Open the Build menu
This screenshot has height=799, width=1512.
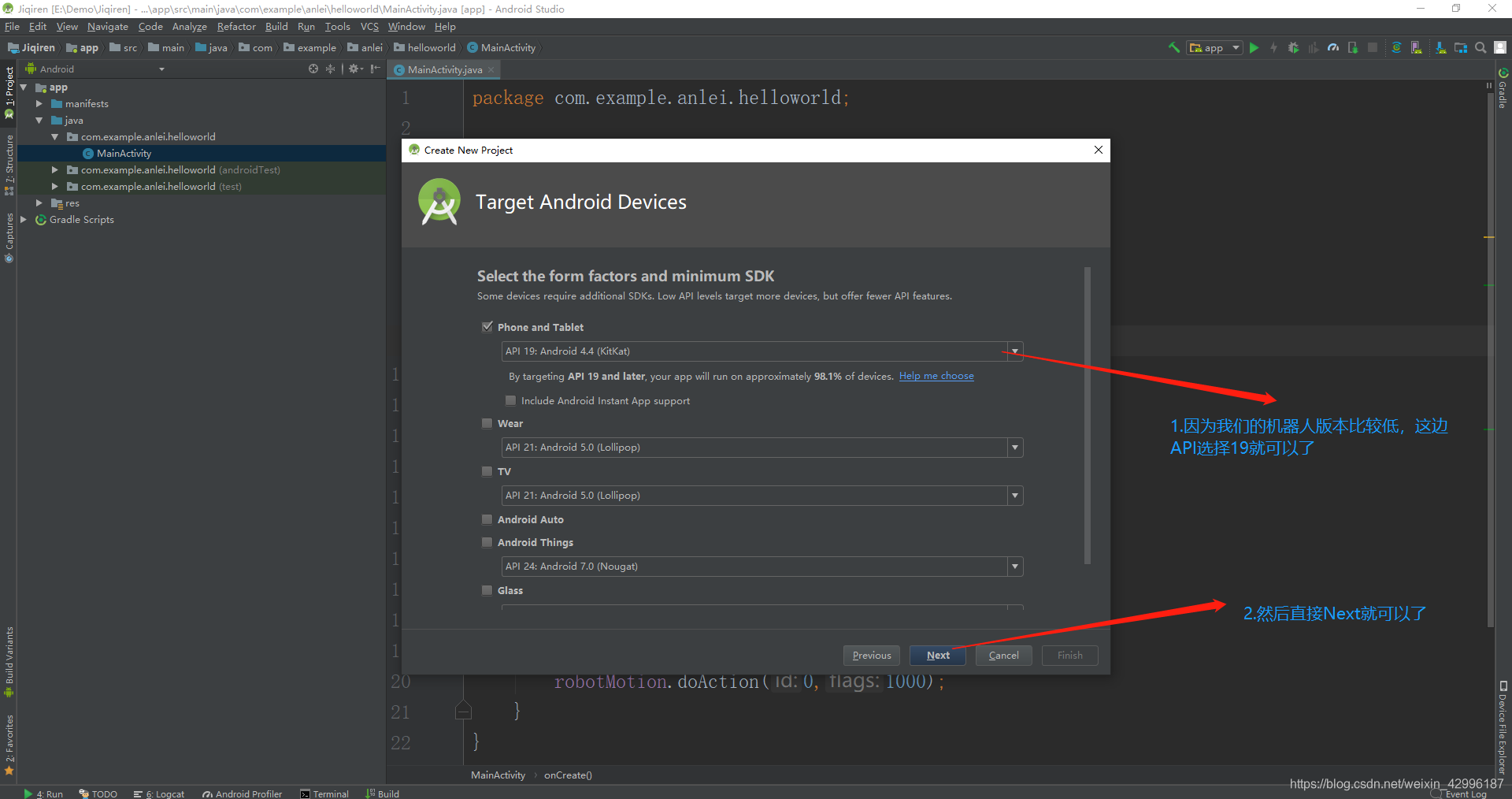pos(276,26)
